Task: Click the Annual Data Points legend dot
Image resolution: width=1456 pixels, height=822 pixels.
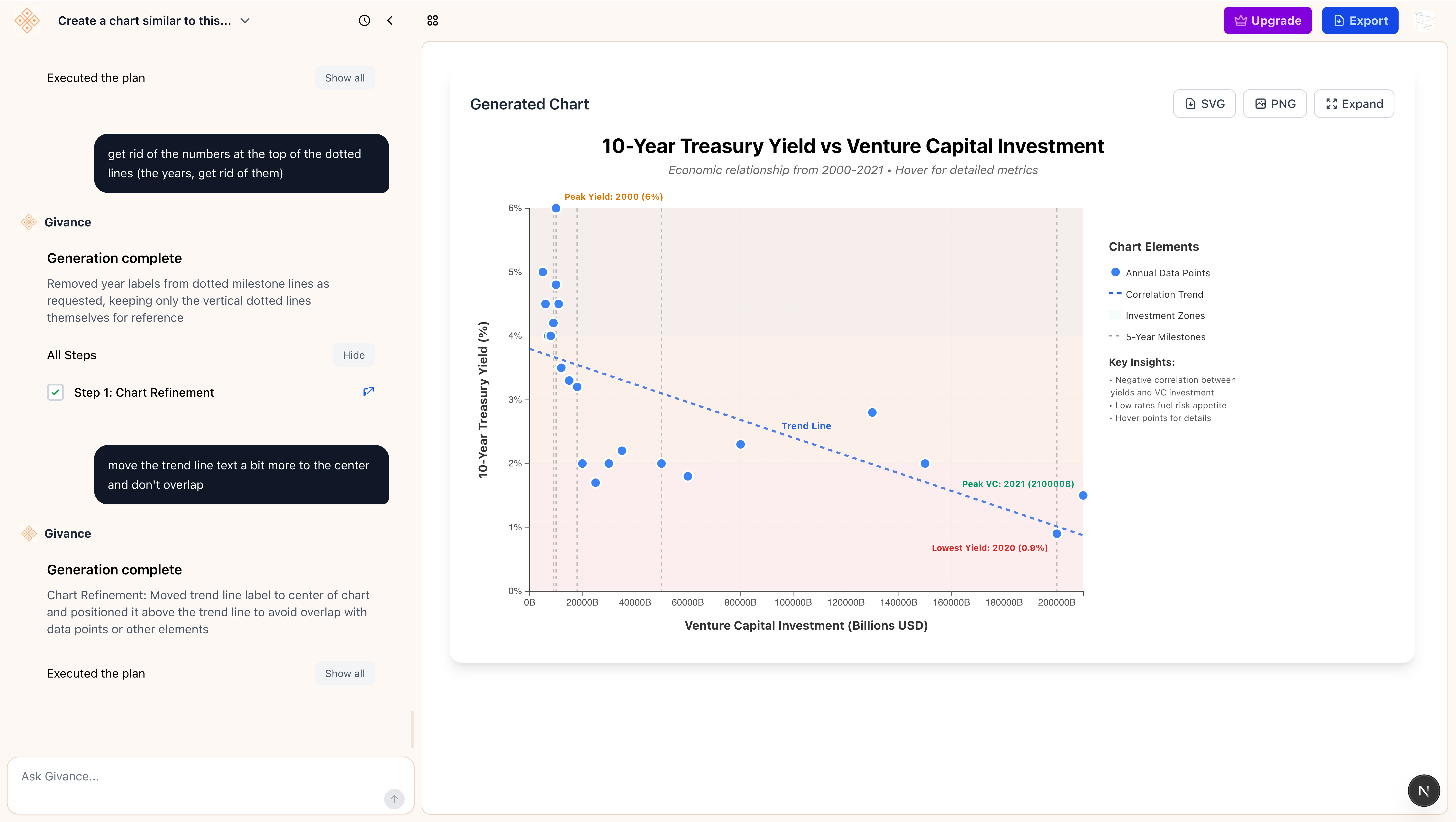Action: click(x=1115, y=272)
